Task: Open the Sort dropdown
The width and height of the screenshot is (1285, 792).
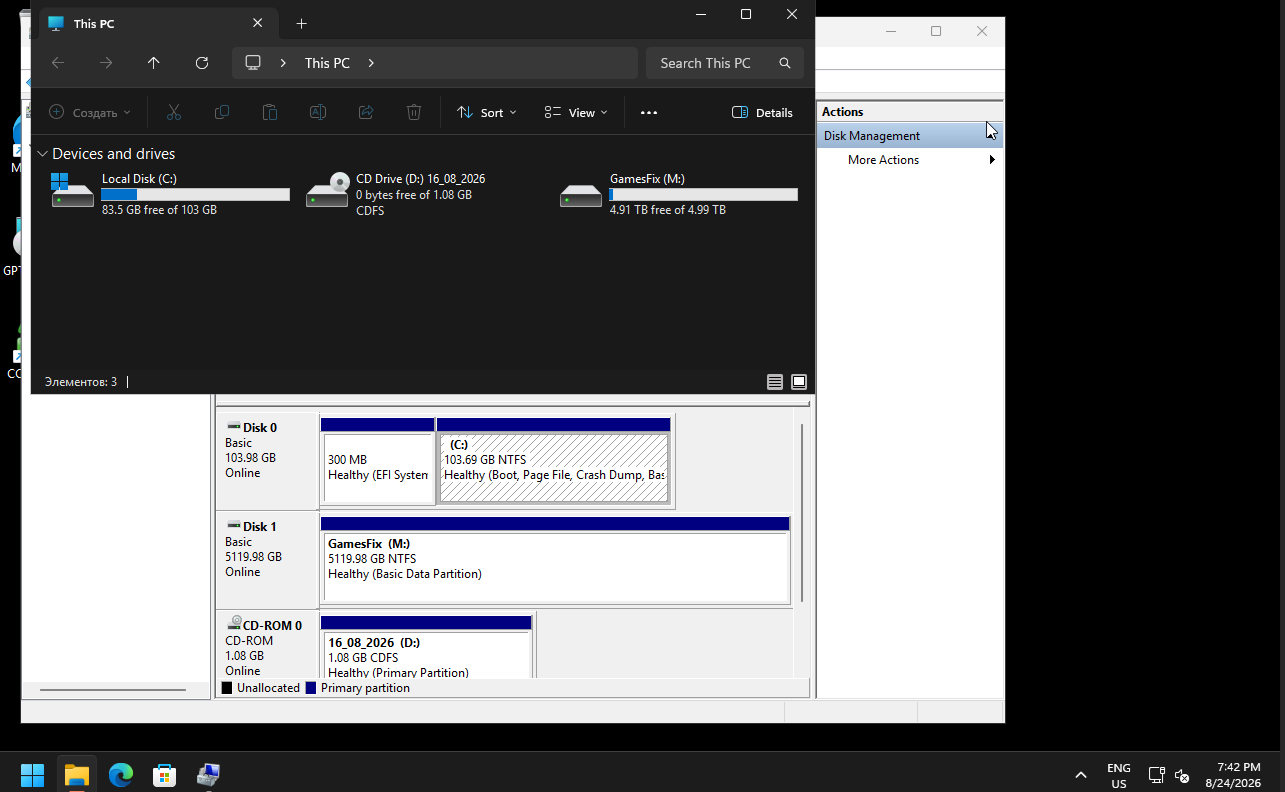Action: point(487,113)
